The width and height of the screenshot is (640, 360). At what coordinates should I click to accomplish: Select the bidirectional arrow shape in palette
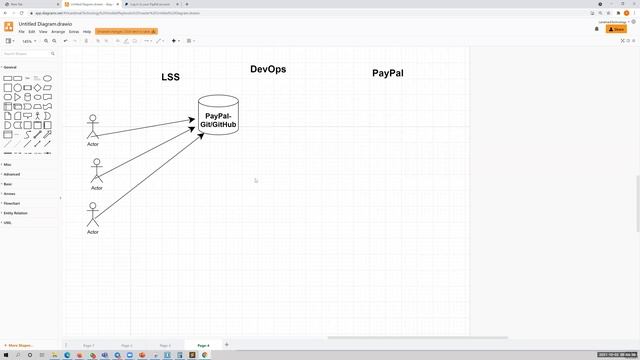tap(38, 135)
